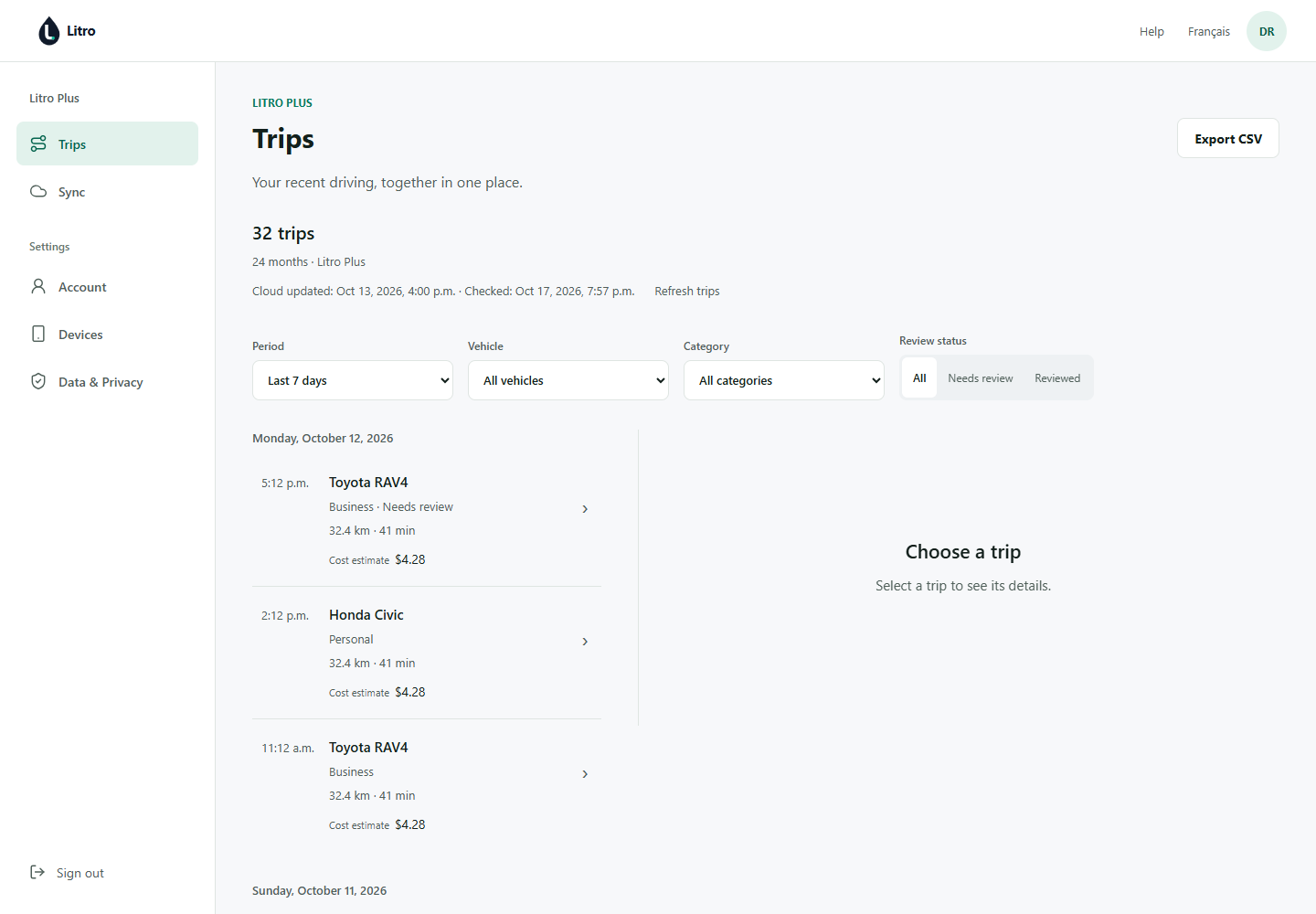
Task: Expand the 11:12 a.m. Toyota RAV4 trip chevron
Action: (x=585, y=774)
